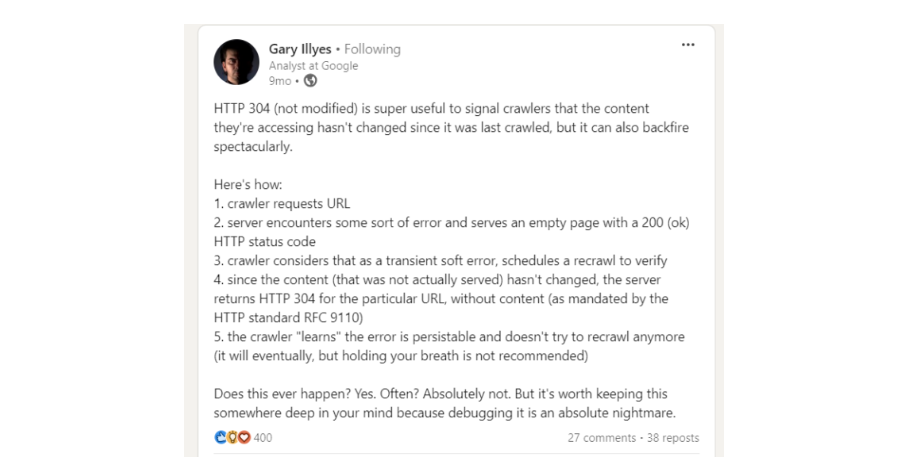905x466 pixels.
Task: View the 400 reactions count
Action: 263,438
